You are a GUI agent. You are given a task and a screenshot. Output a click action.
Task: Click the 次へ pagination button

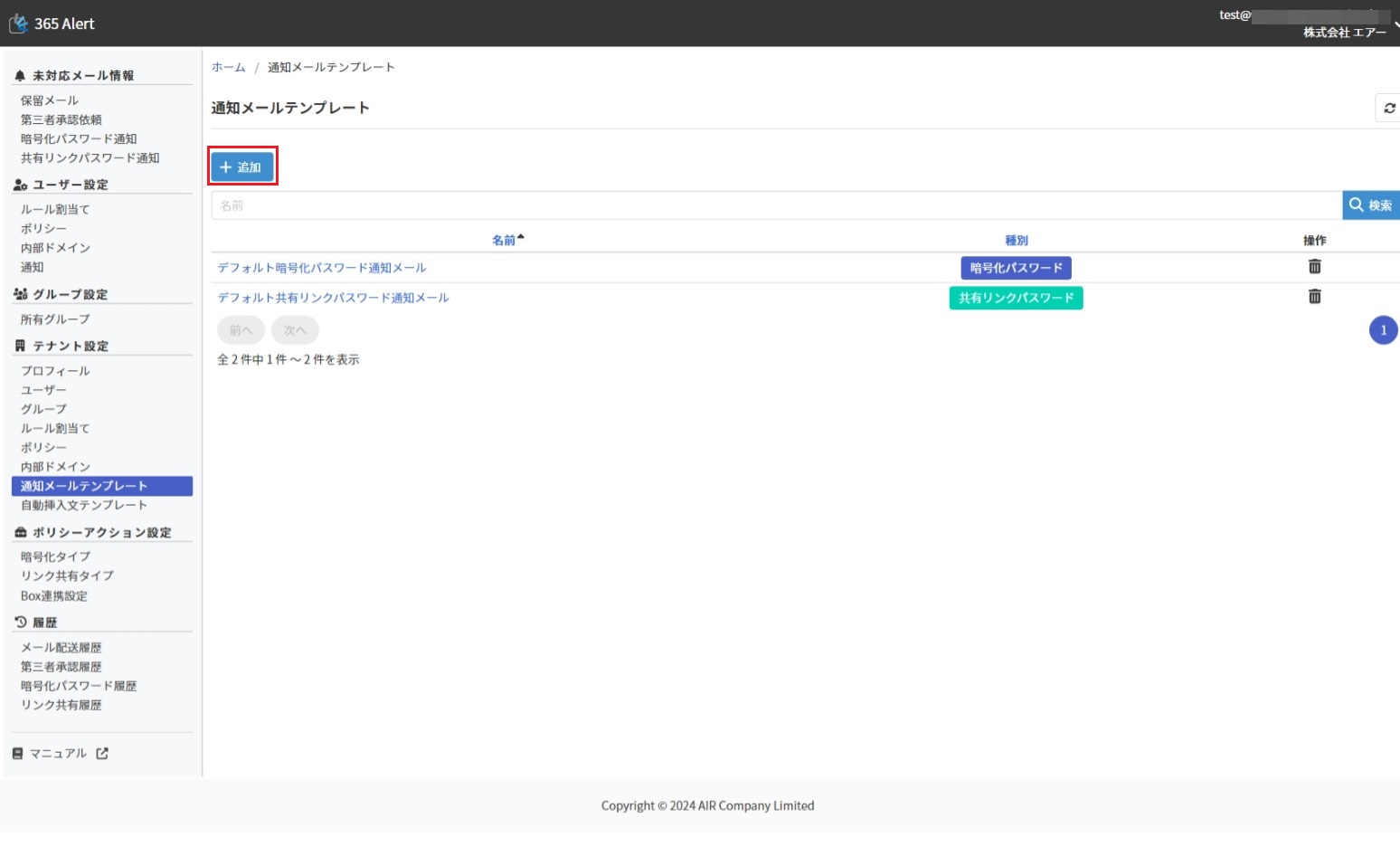point(295,330)
